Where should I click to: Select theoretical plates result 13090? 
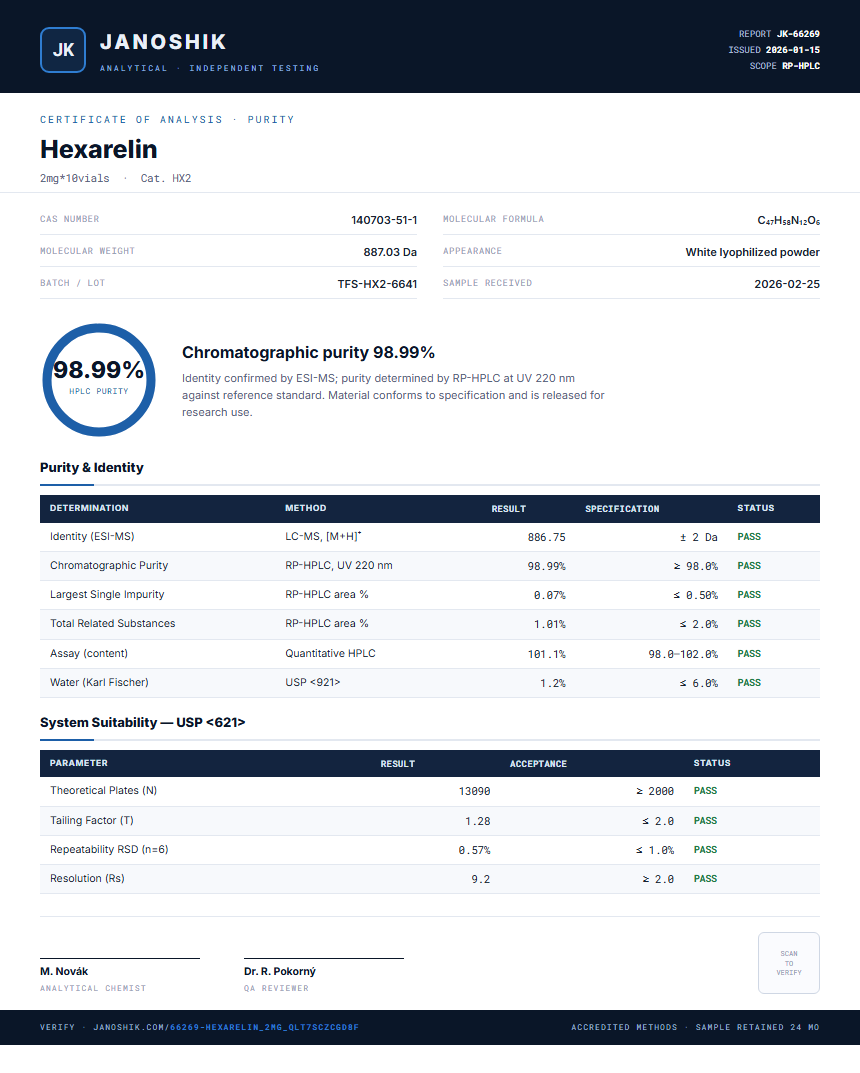coord(474,791)
